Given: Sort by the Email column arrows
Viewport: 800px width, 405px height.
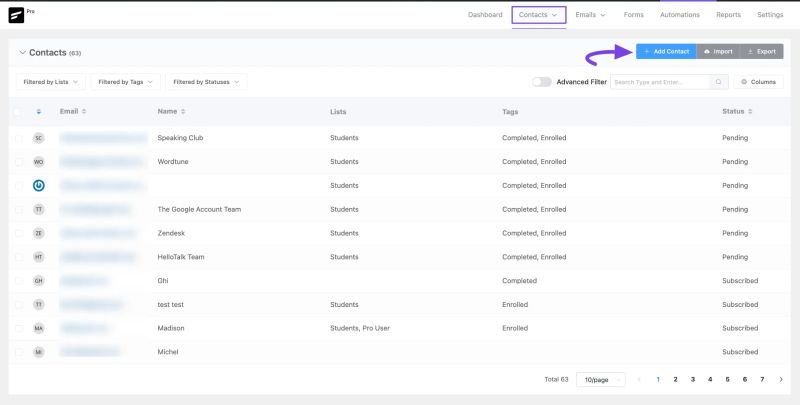Looking at the screenshot, I should (x=84, y=111).
